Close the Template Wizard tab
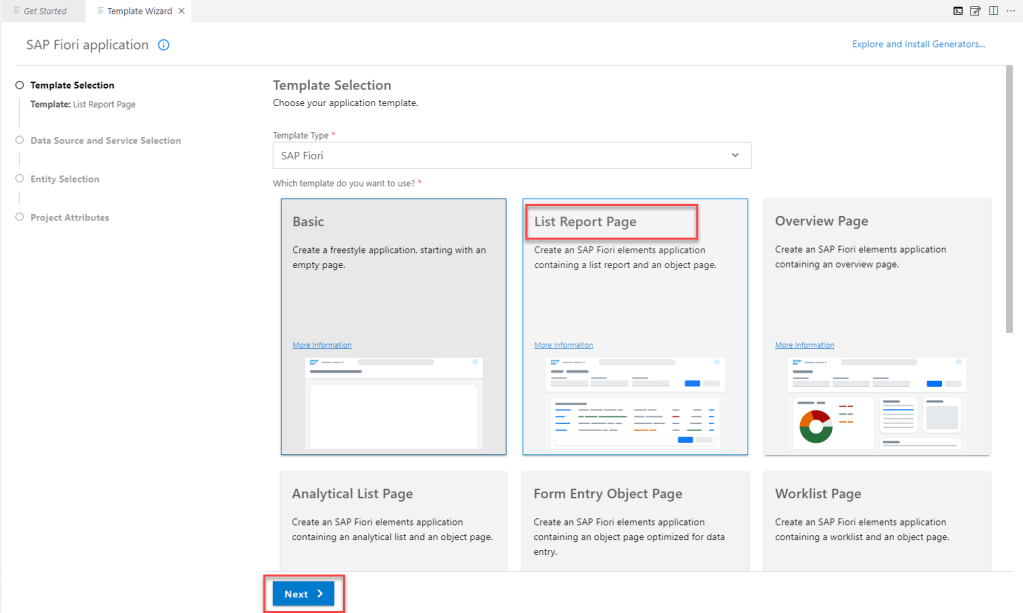 pos(181,11)
